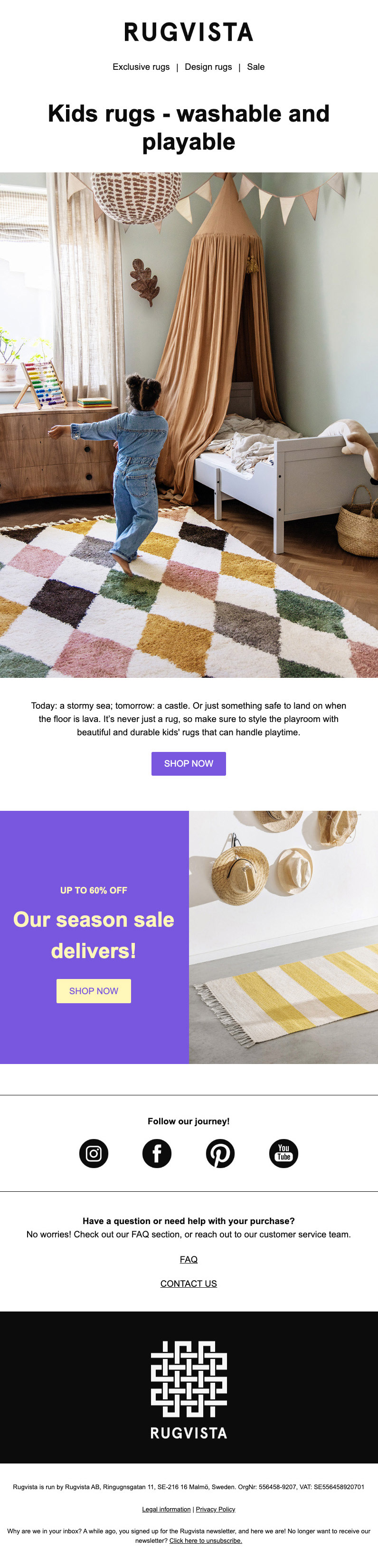
Task: Open the Privacy Policy link
Action: pyautogui.click(x=216, y=1509)
